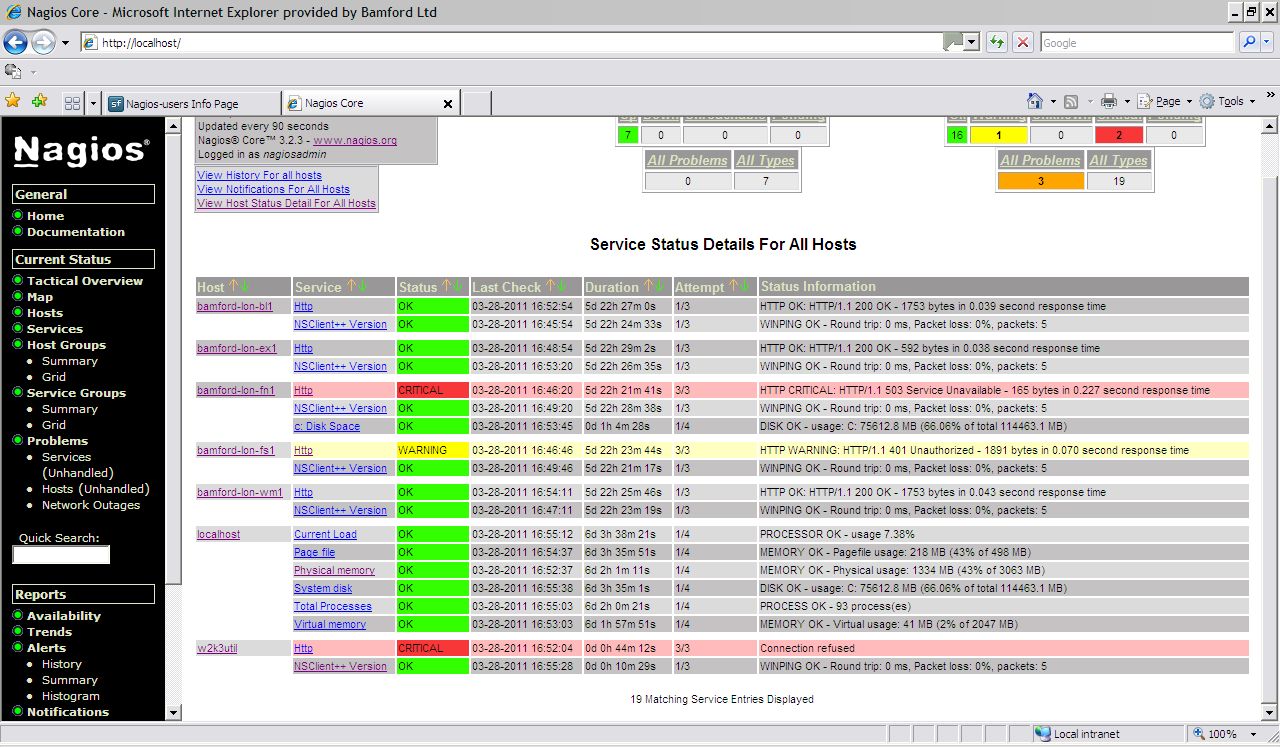The image size is (1280, 747).
Task: Click the WARNING status cell for bamford-lon-fs1
Action: 433,450
